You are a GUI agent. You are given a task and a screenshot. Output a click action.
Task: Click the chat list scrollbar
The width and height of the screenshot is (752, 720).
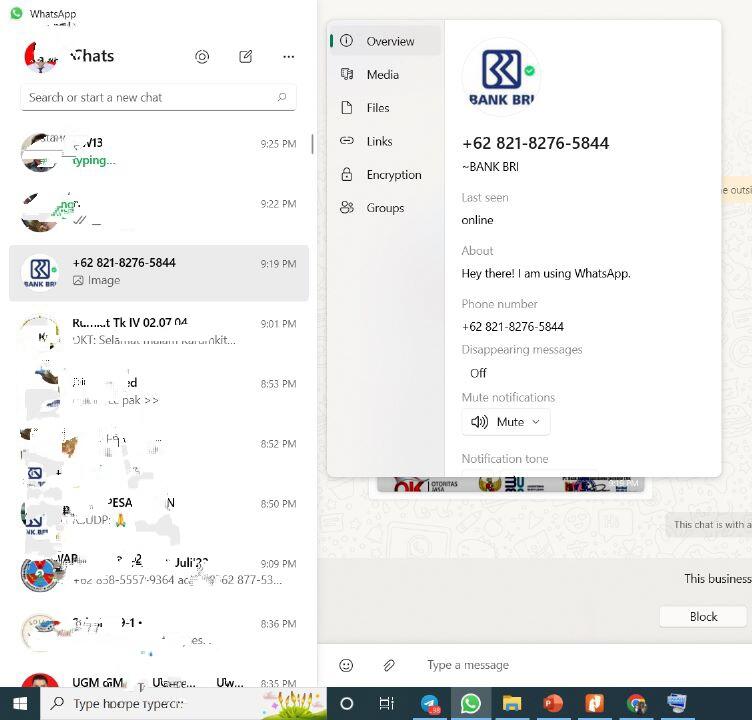(x=313, y=144)
